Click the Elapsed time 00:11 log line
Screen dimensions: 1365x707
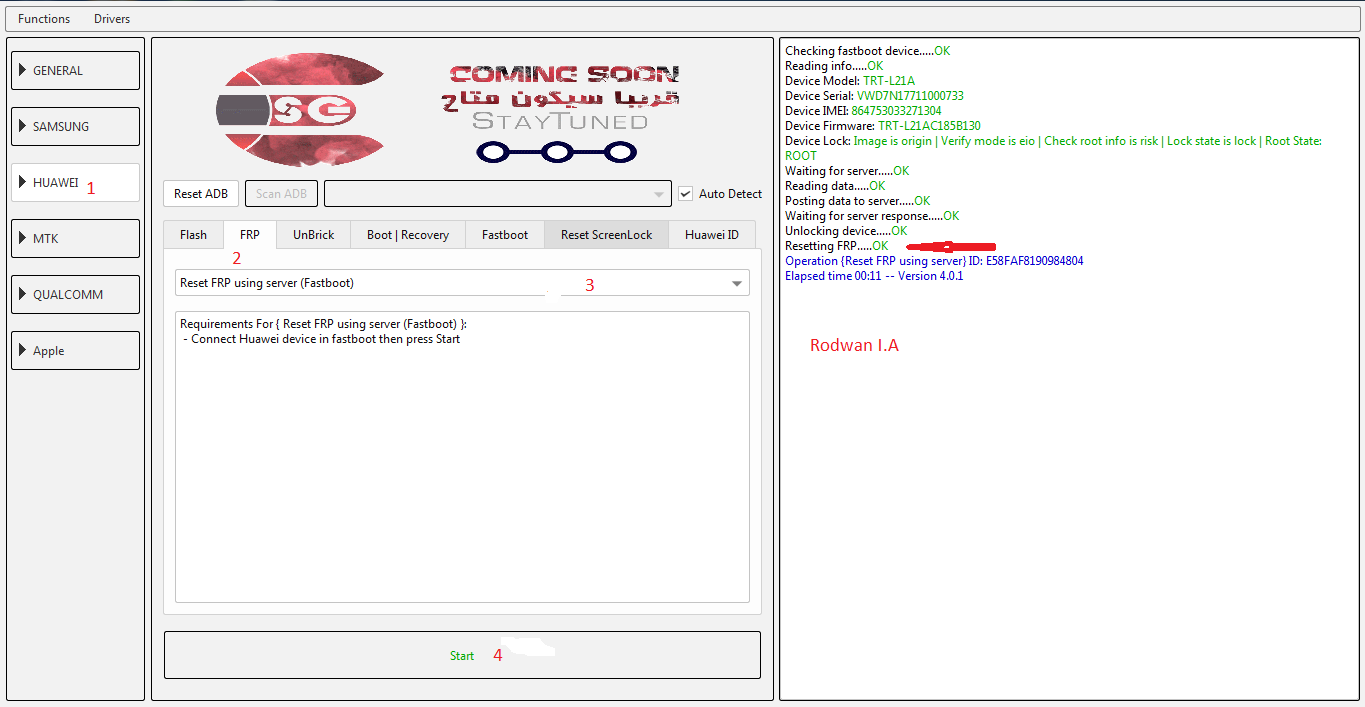(x=874, y=276)
